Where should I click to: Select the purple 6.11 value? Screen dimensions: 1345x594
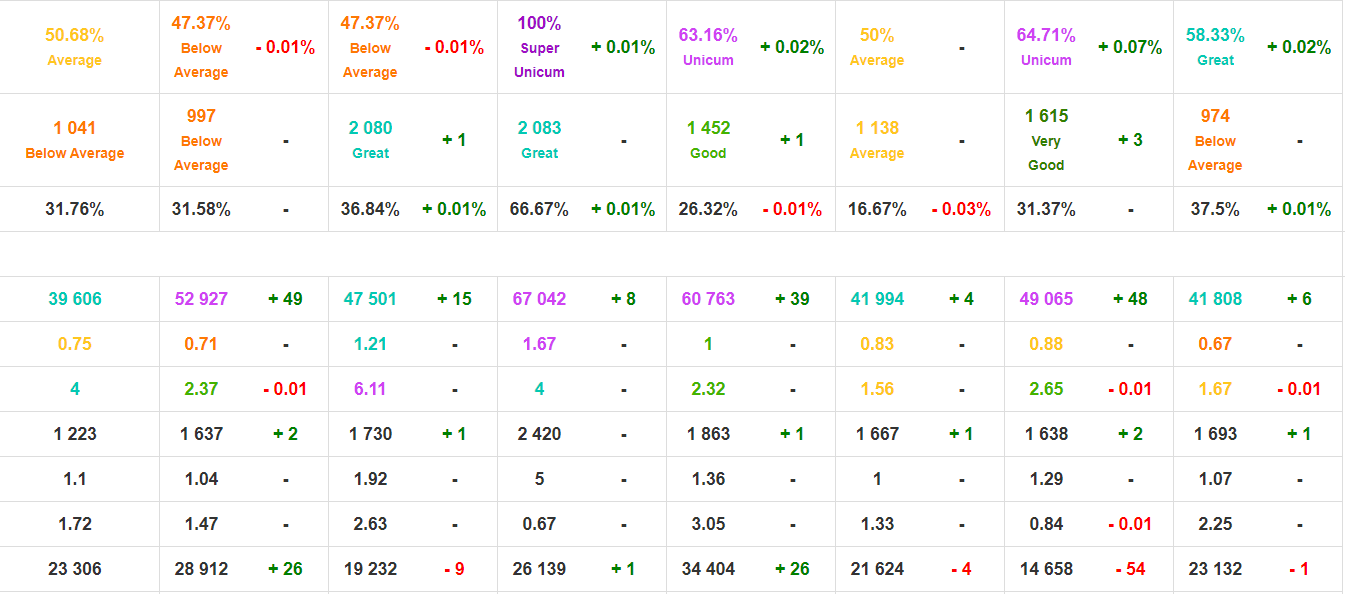coord(370,389)
